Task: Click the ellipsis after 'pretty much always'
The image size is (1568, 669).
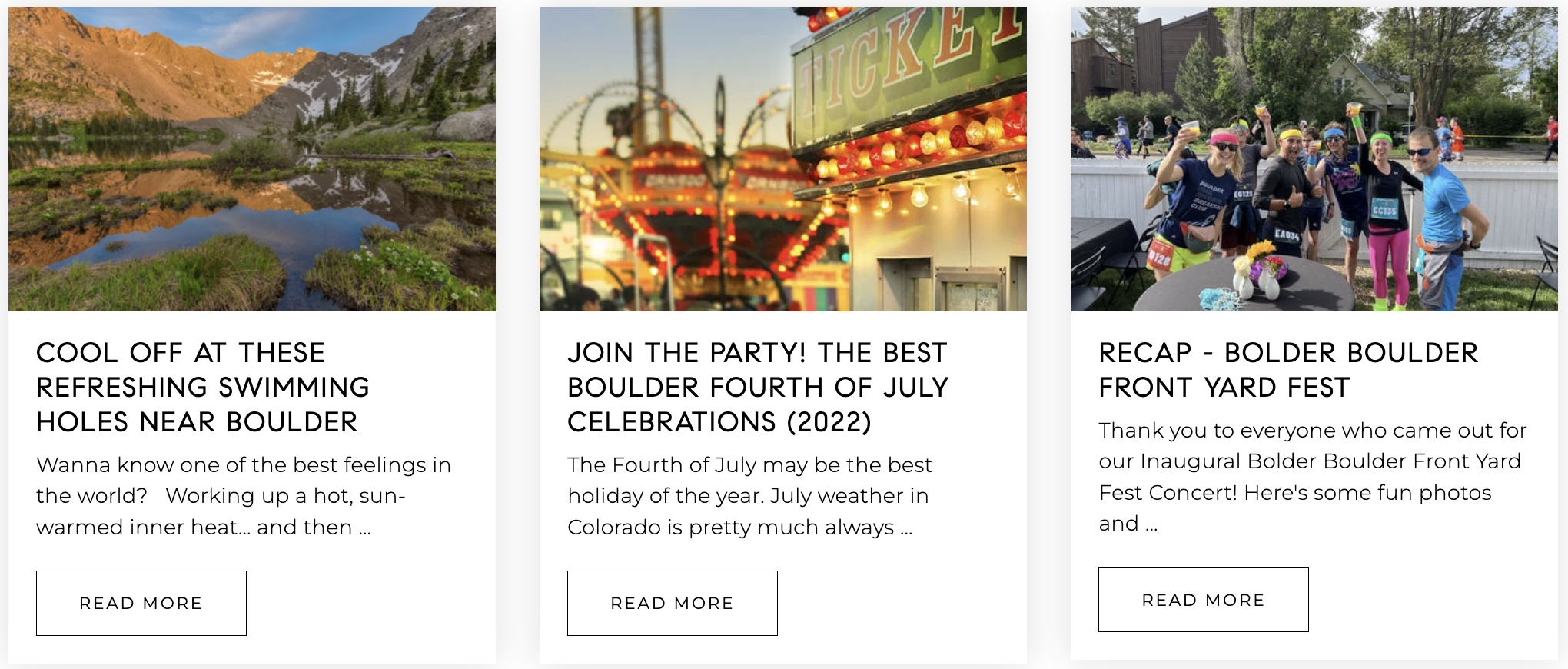Action: coord(906,528)
